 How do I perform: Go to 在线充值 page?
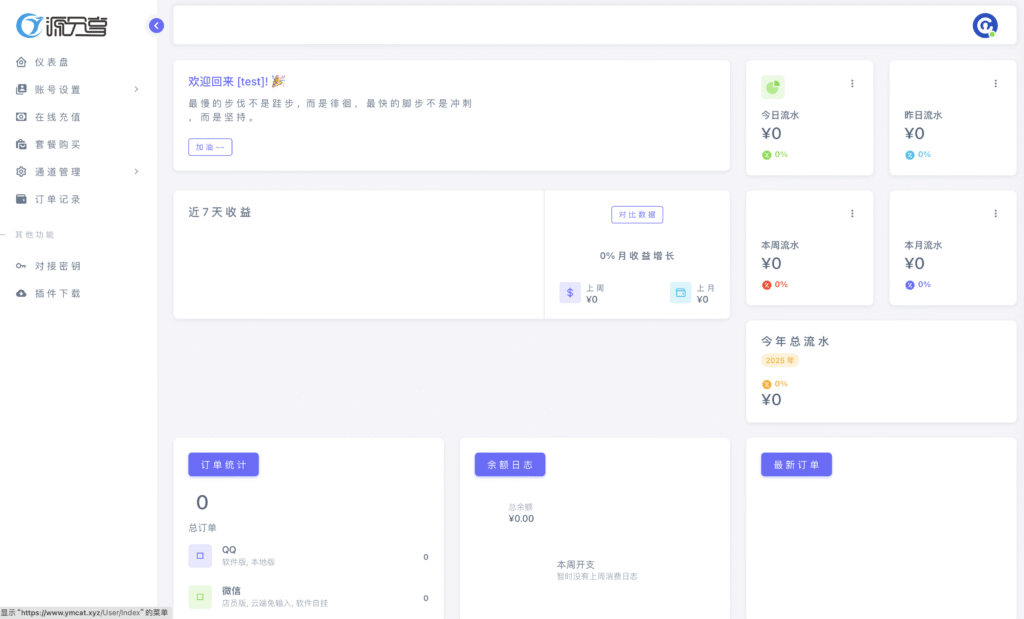pyautogui.click(x=57, y=117)
